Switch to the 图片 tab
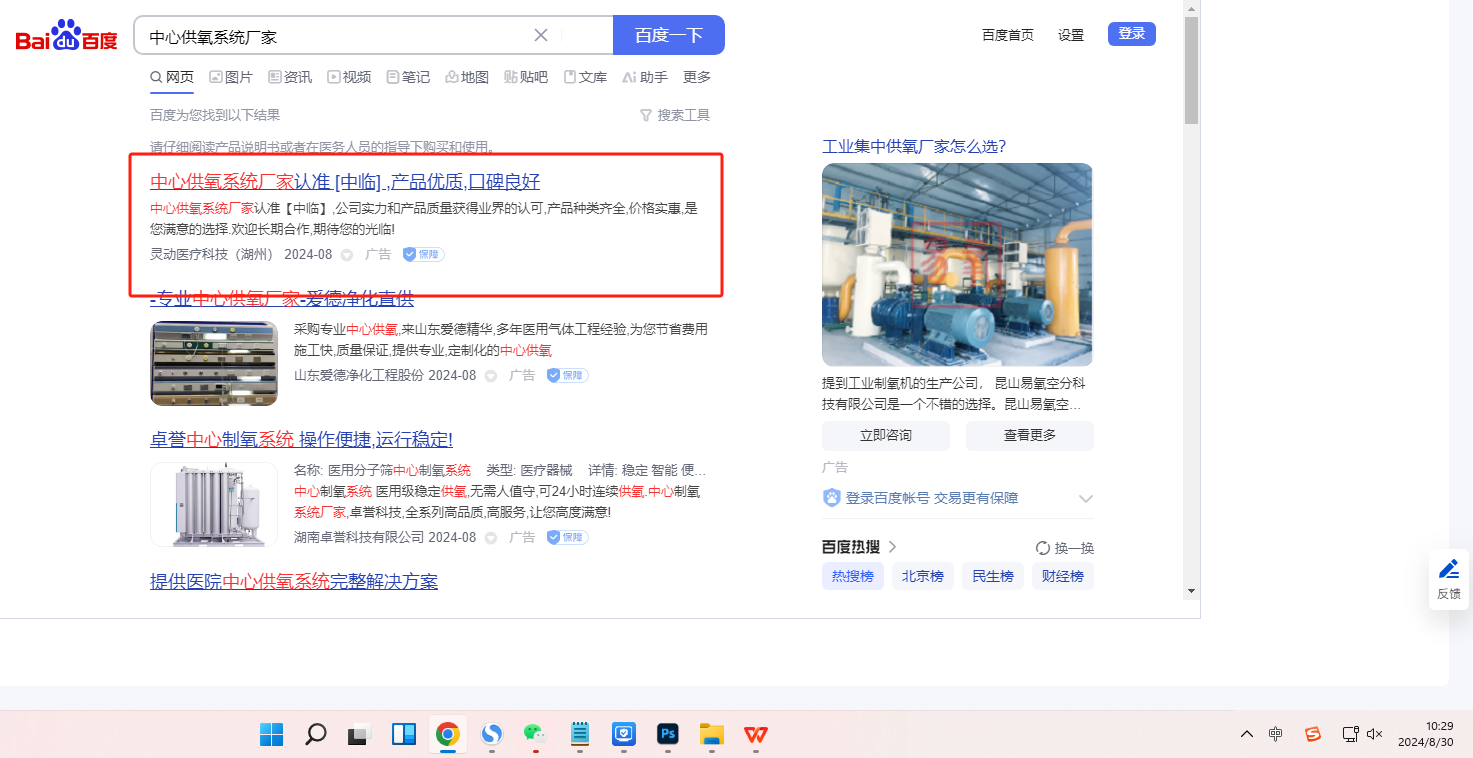 click(231, 77)
